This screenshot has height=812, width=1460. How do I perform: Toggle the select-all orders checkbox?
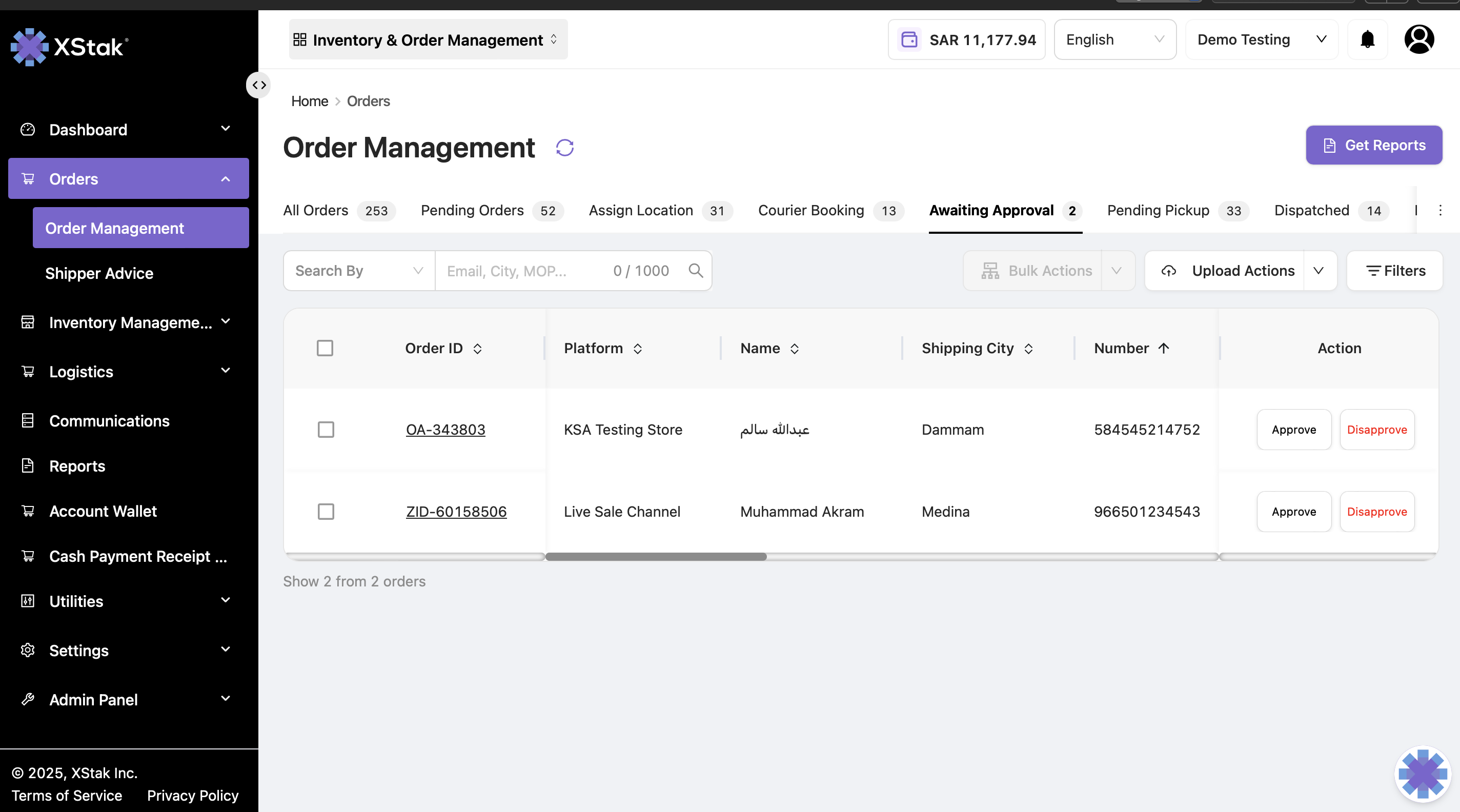point(325,348)
